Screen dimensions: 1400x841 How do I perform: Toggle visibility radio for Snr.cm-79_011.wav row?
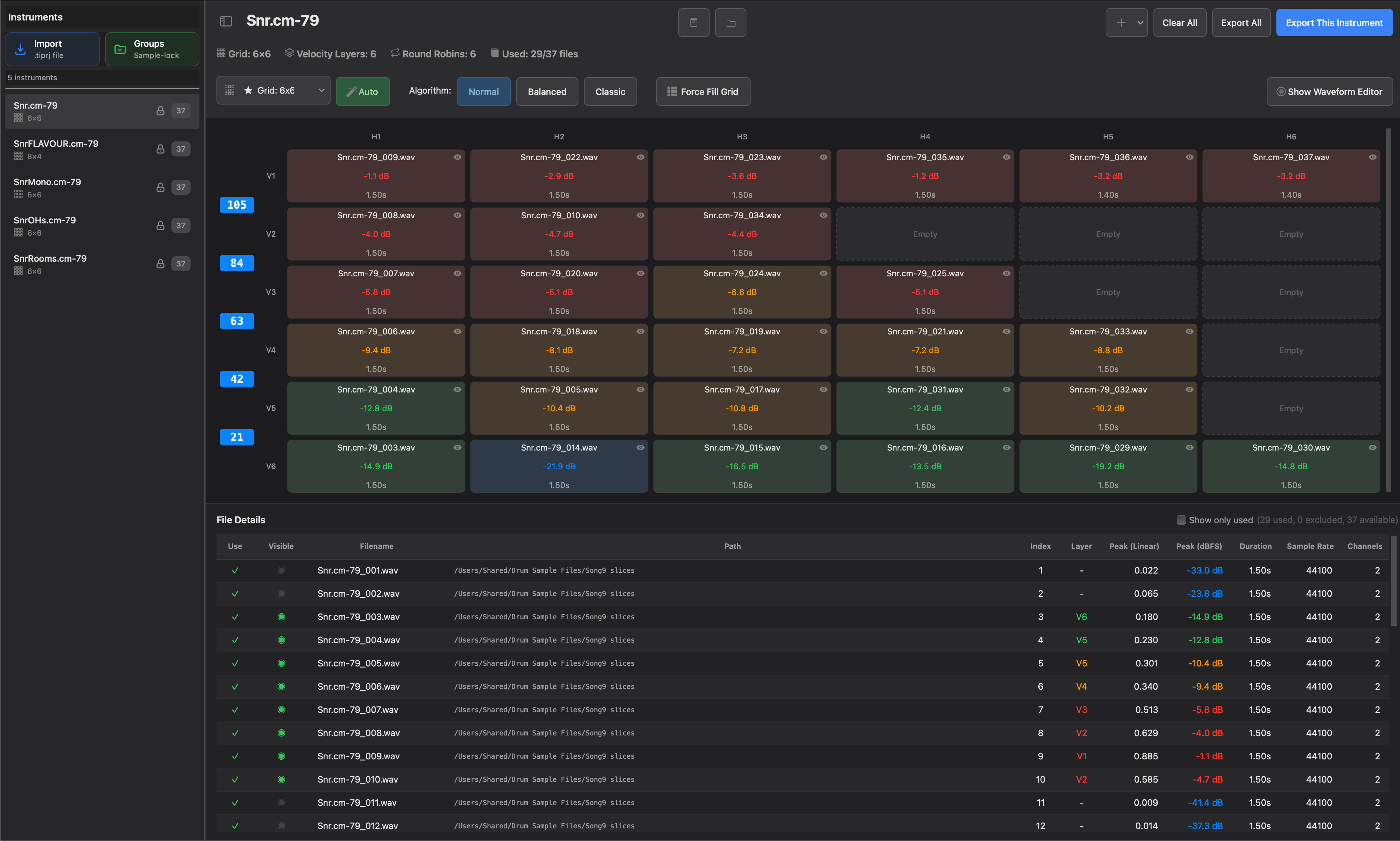click(281, 802)
